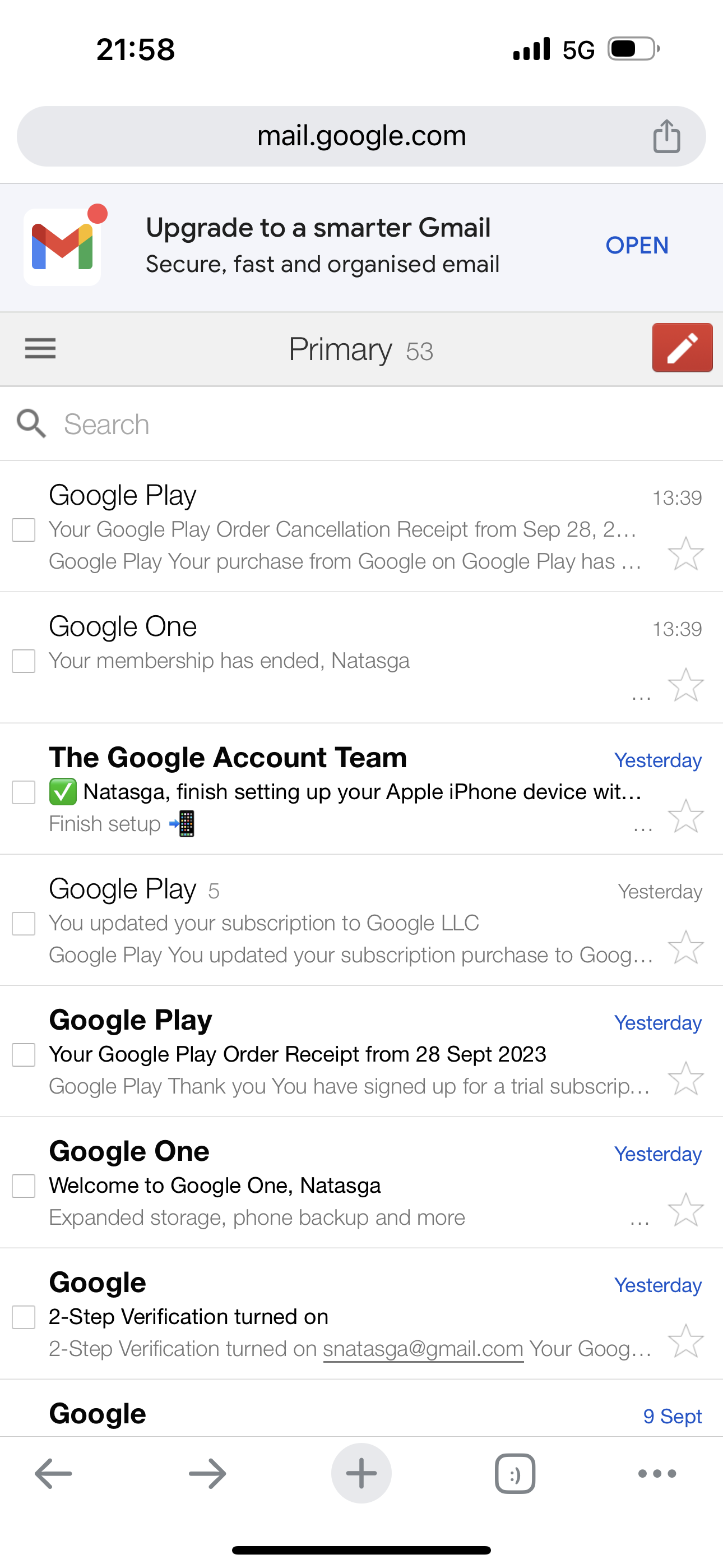The height and width of the screenshot is (1568, 723).
Task: Open browser more options menu
Action: 657,1474
